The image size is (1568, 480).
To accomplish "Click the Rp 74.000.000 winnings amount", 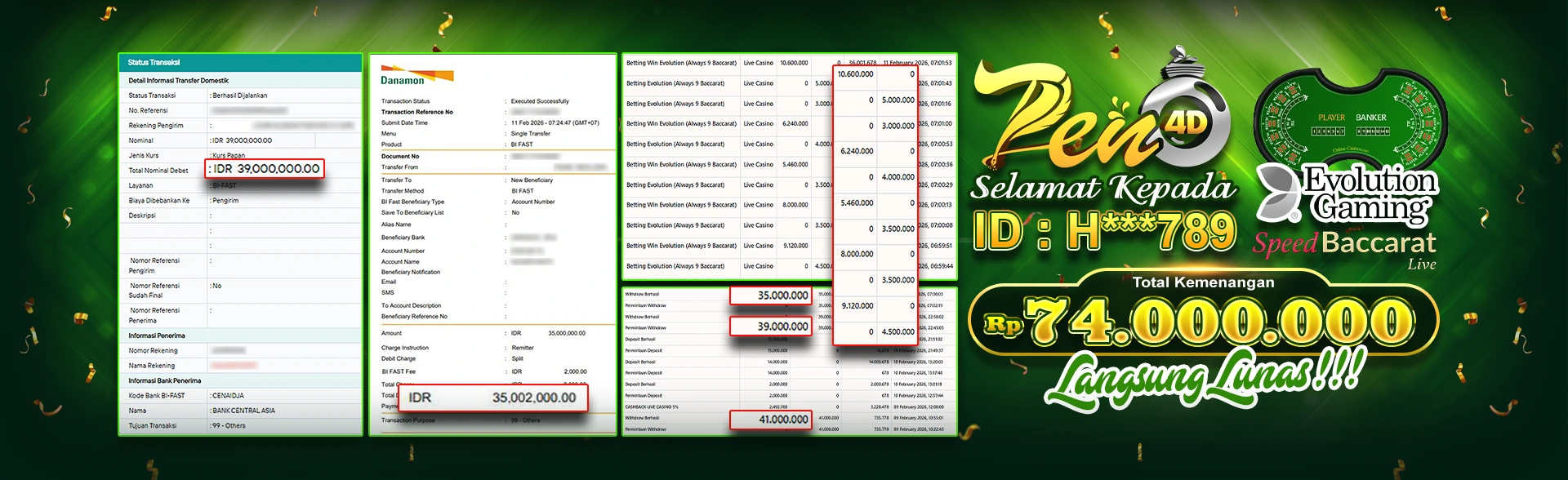I will (1221, 322).
